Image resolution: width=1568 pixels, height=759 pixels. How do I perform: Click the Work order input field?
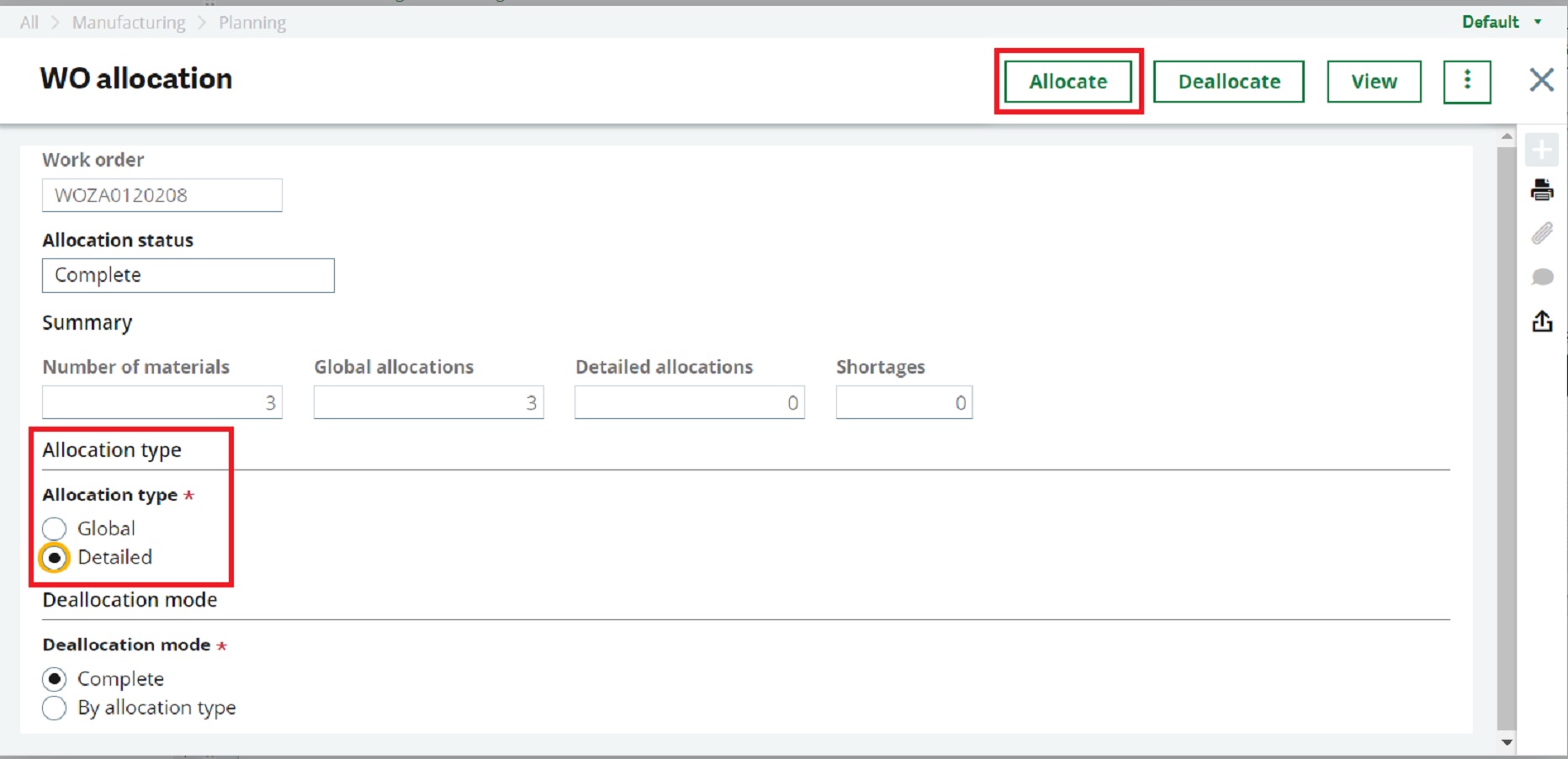tap(162, 195)
